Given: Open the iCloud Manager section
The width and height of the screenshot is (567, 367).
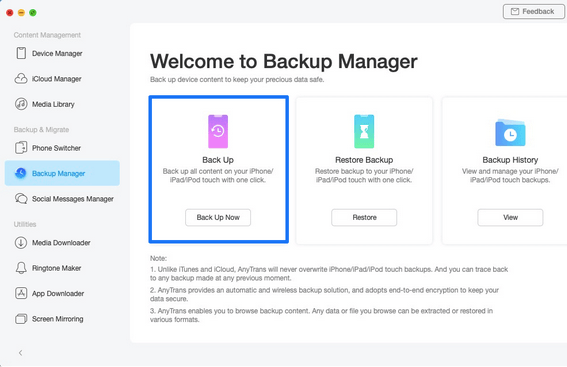Looking at the screenshot, I should tap(62, 78).
